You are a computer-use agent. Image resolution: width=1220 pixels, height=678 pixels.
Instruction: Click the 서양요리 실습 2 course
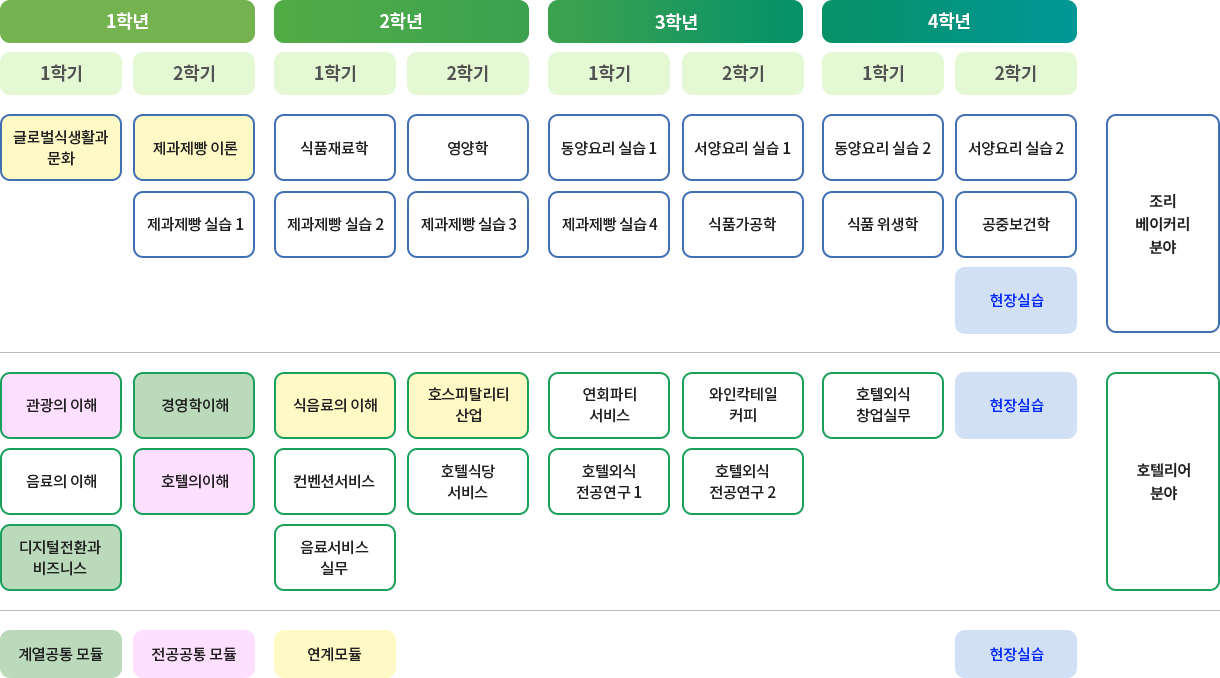[x=1016, y=147]
